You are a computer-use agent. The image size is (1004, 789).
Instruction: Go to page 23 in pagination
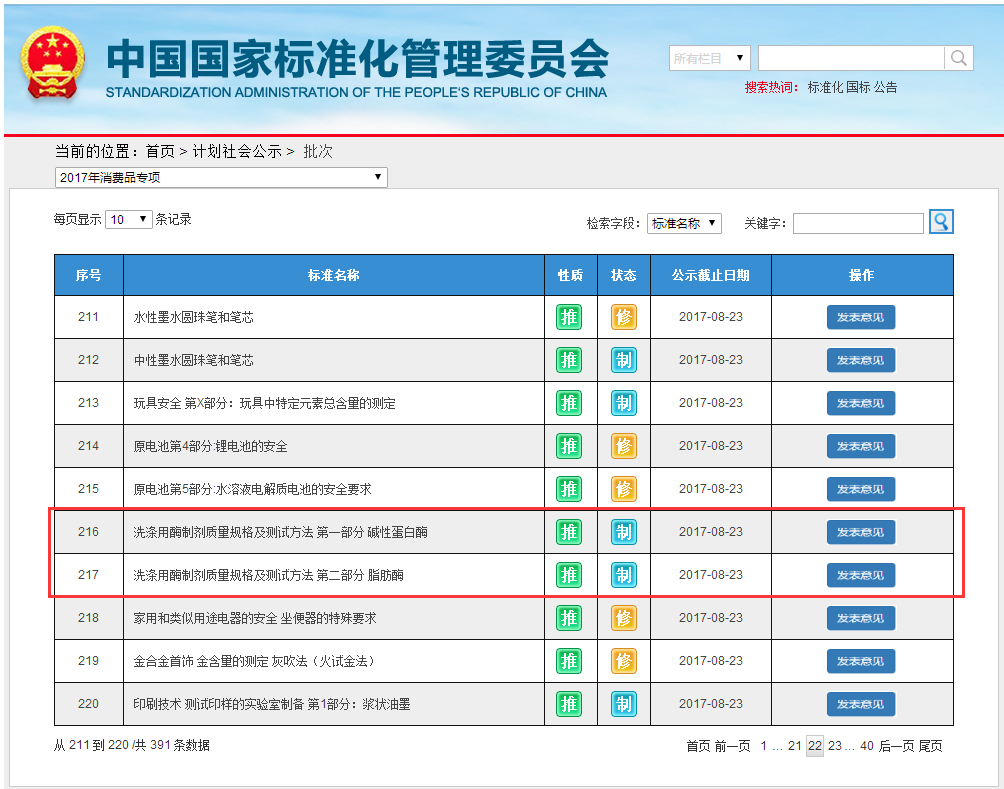tap(835, 746)
